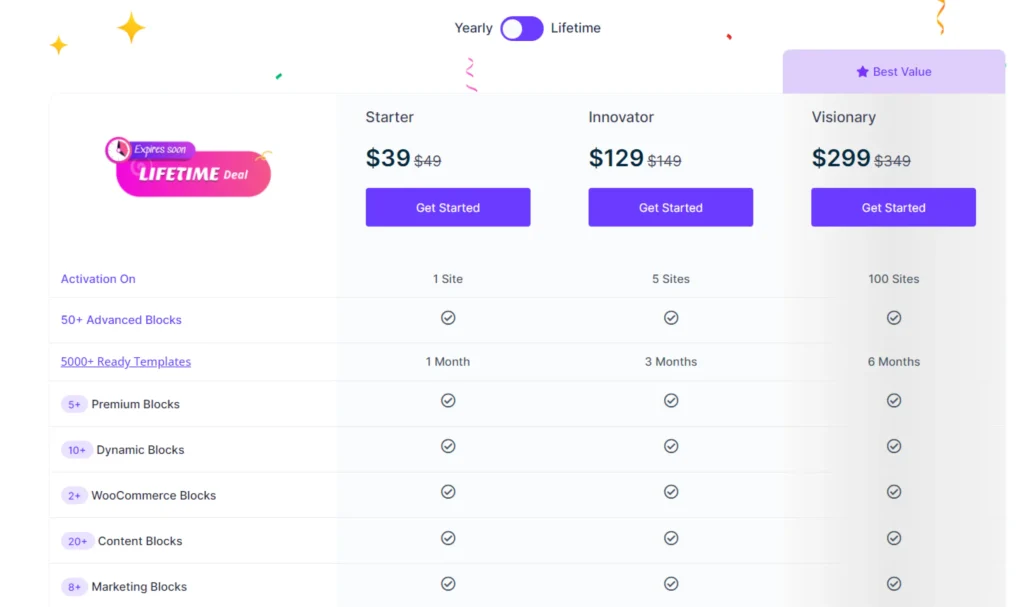Click the Best Value badge

pyautogui.click(x=893, y=71)
